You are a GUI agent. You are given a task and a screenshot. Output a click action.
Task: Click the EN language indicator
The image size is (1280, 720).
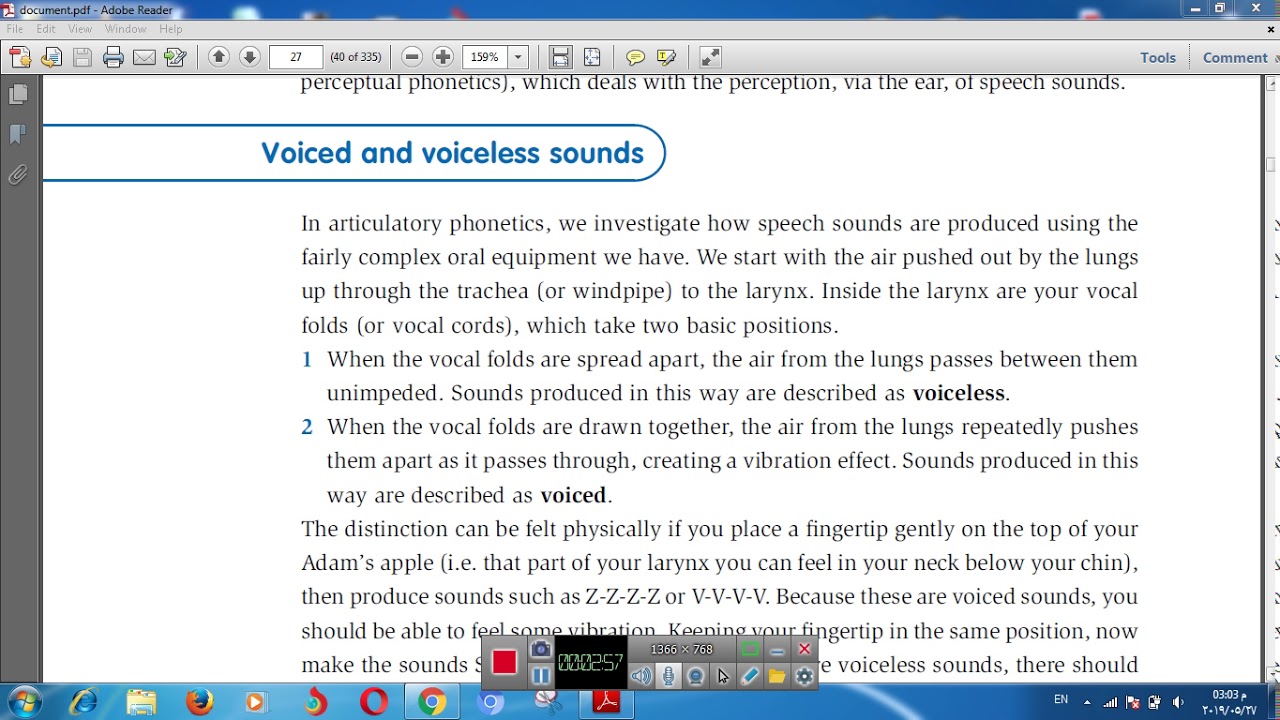(x=1061, y=700)
